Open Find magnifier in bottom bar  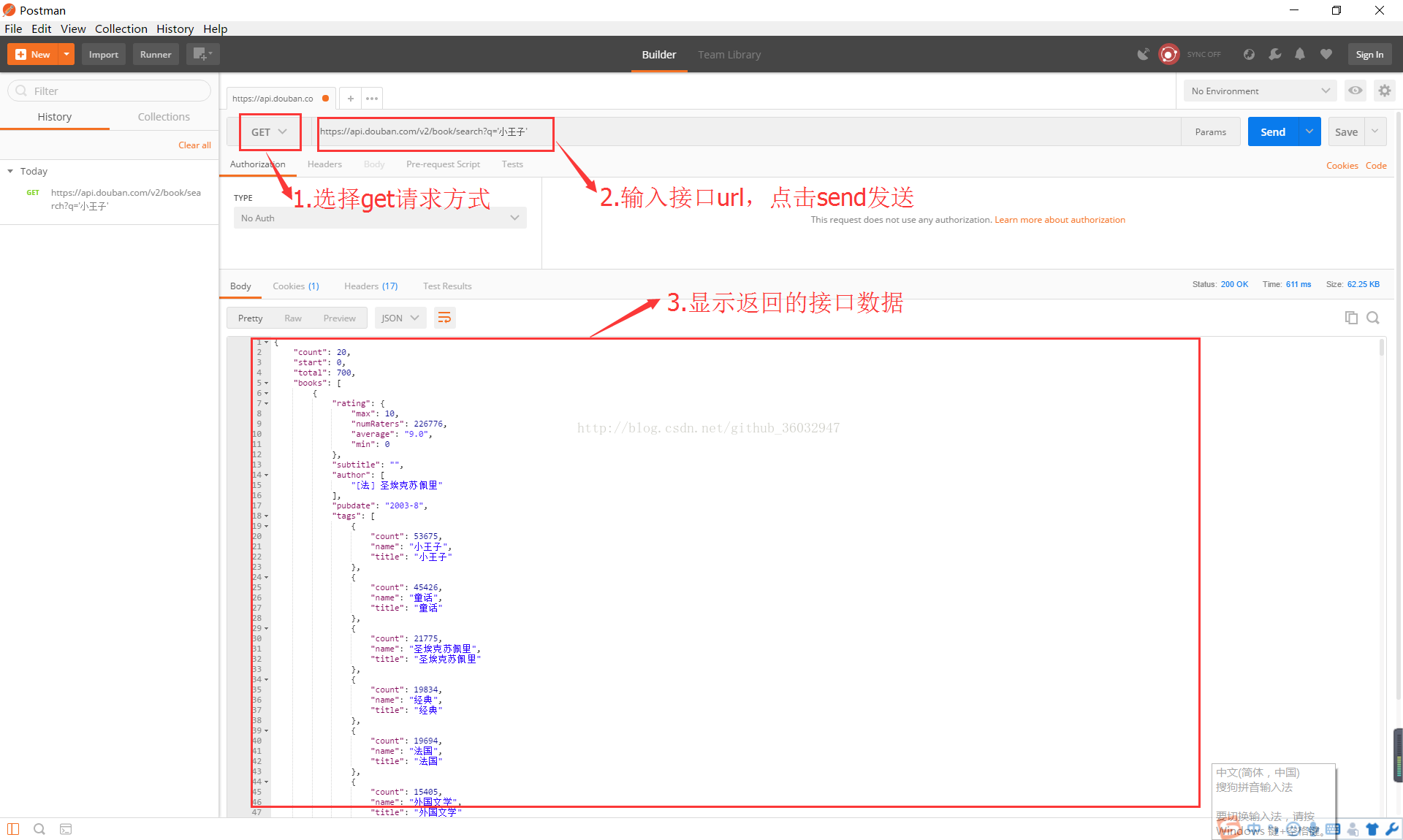click(39, 829)
